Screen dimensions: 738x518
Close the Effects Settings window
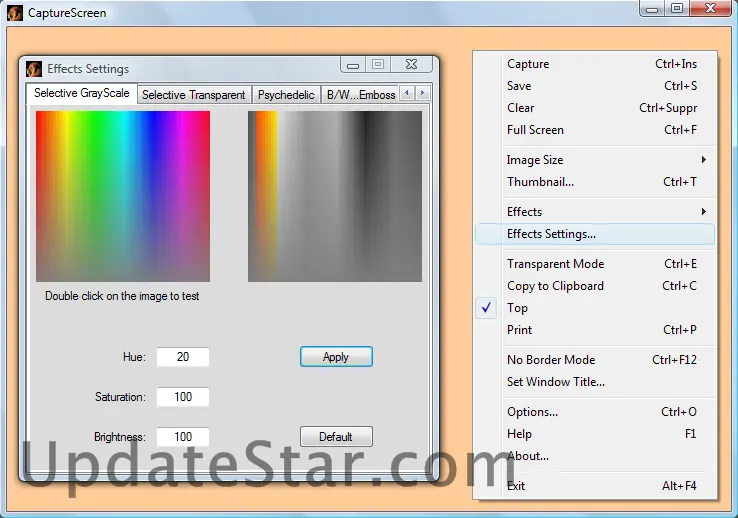click(411, 64)
